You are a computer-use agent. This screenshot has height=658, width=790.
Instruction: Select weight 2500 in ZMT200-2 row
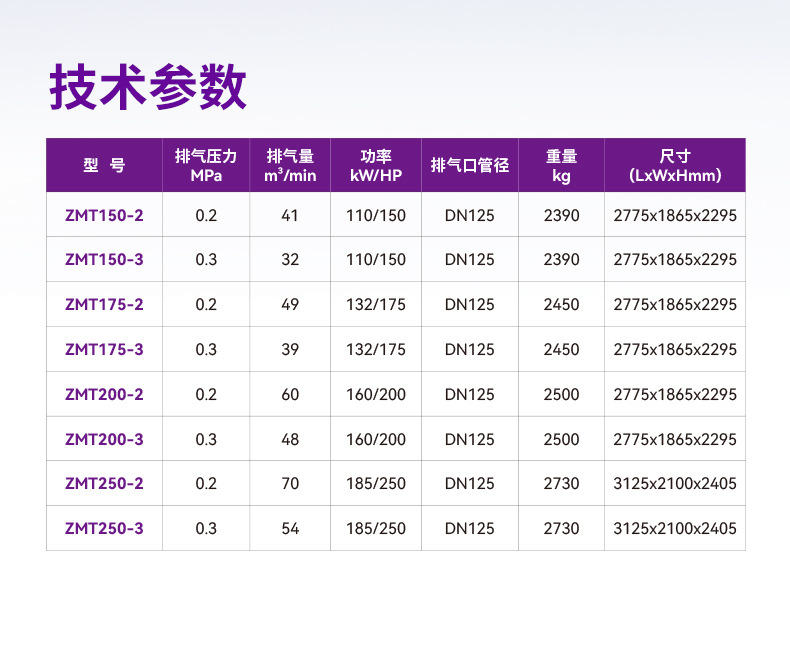tap(561, 394)
